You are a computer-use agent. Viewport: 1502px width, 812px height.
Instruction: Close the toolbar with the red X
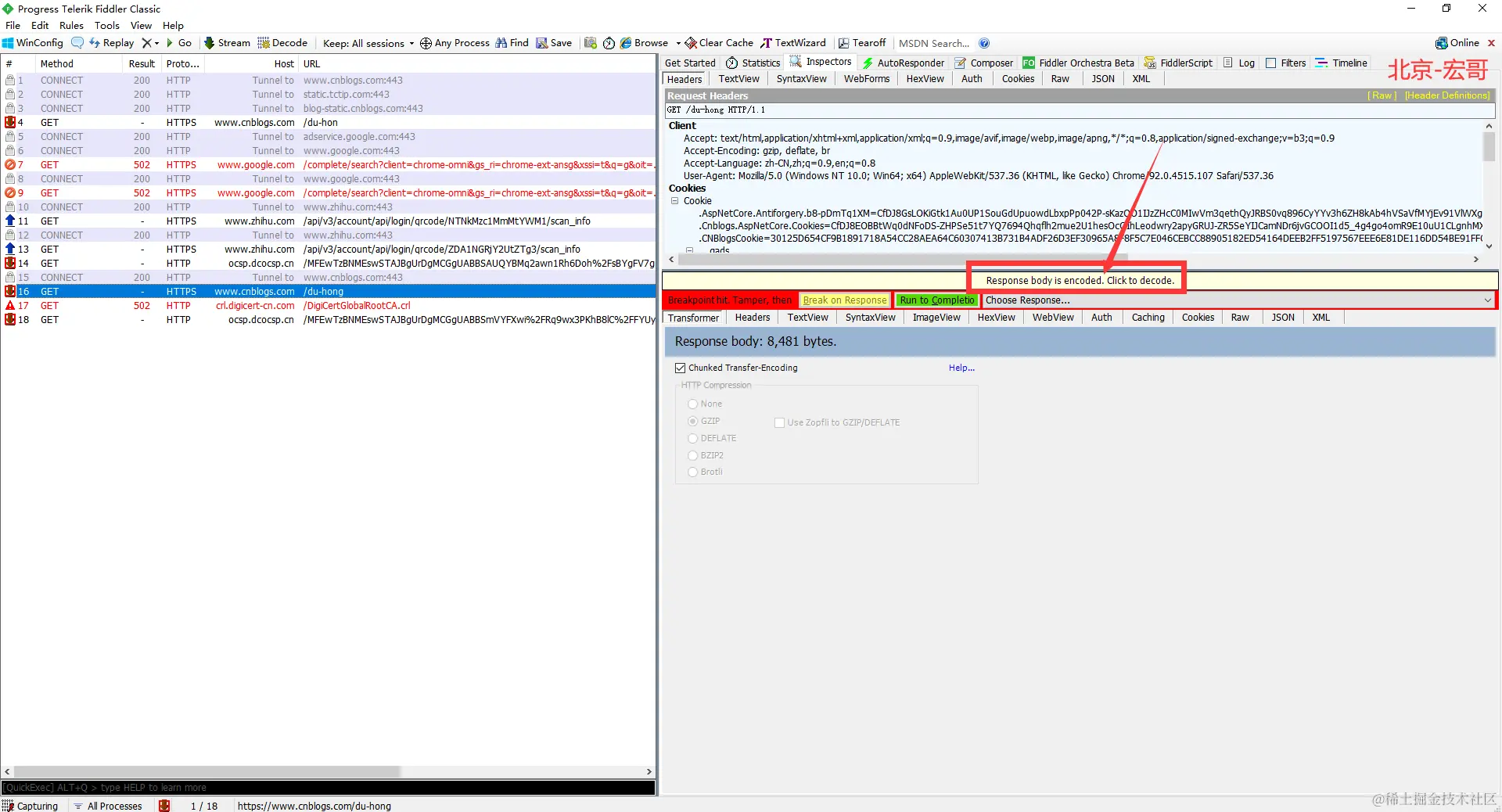click(x=1491, y=43)
